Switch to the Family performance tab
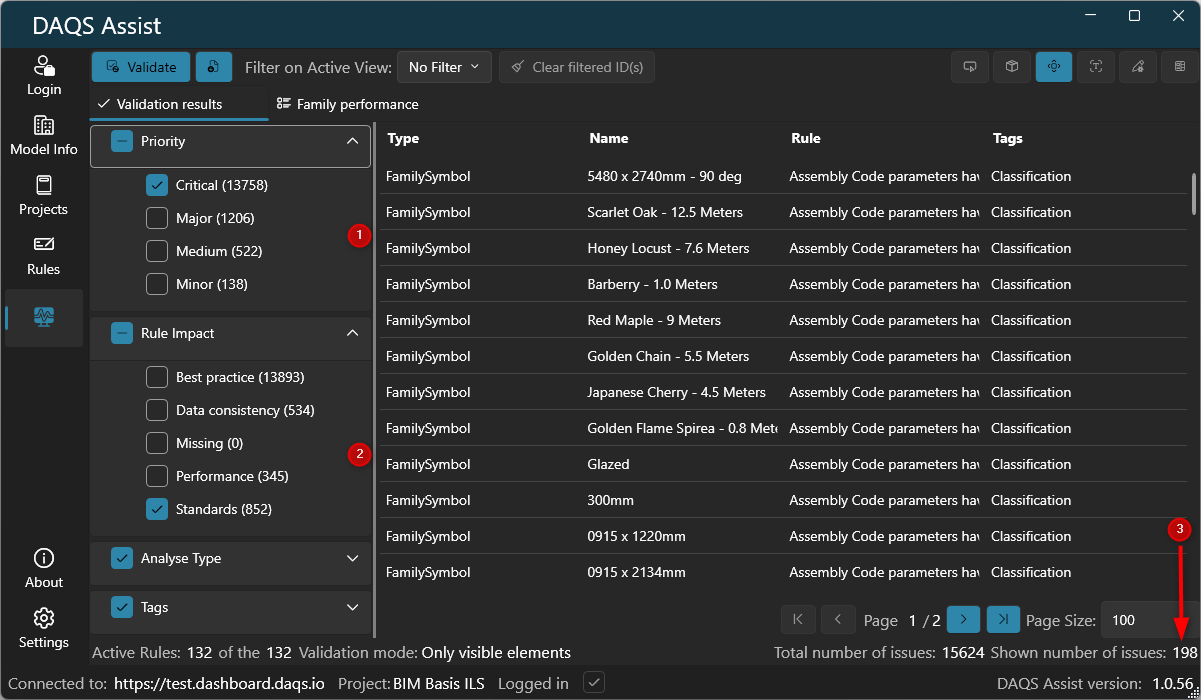 (347, 104)
